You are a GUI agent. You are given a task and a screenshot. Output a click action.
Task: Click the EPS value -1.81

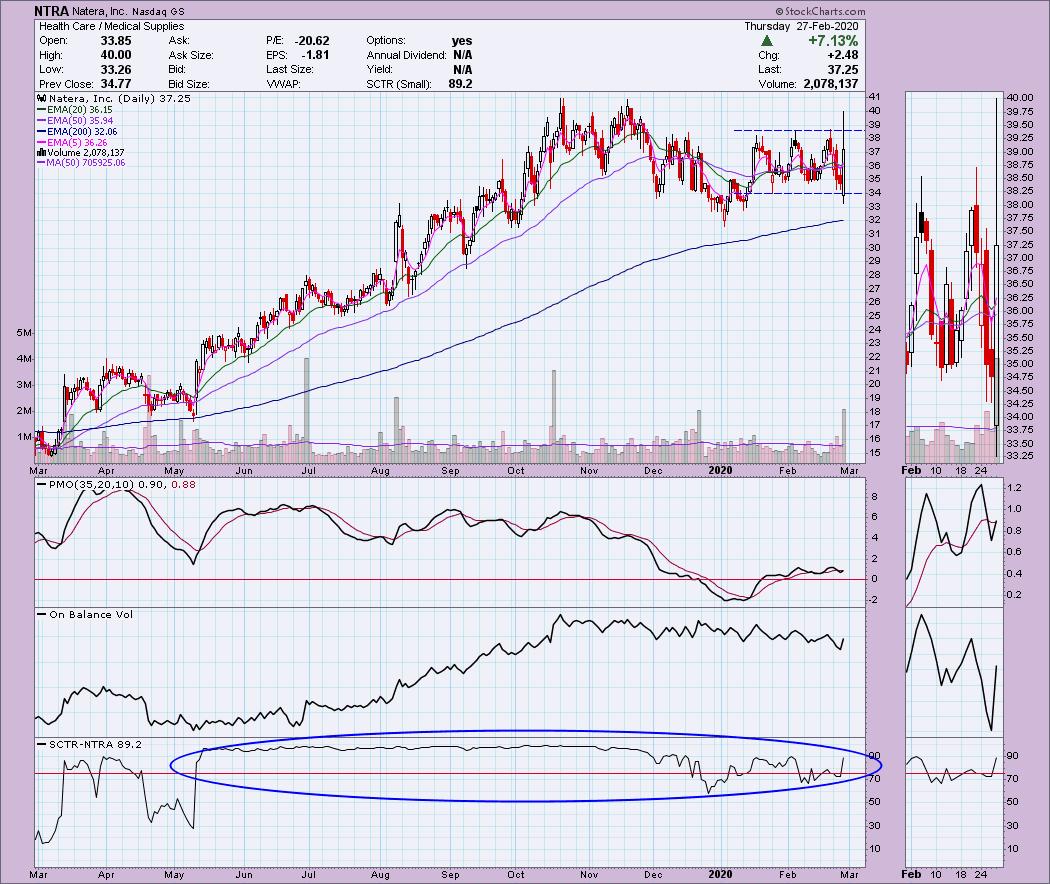tap(315, 55)
